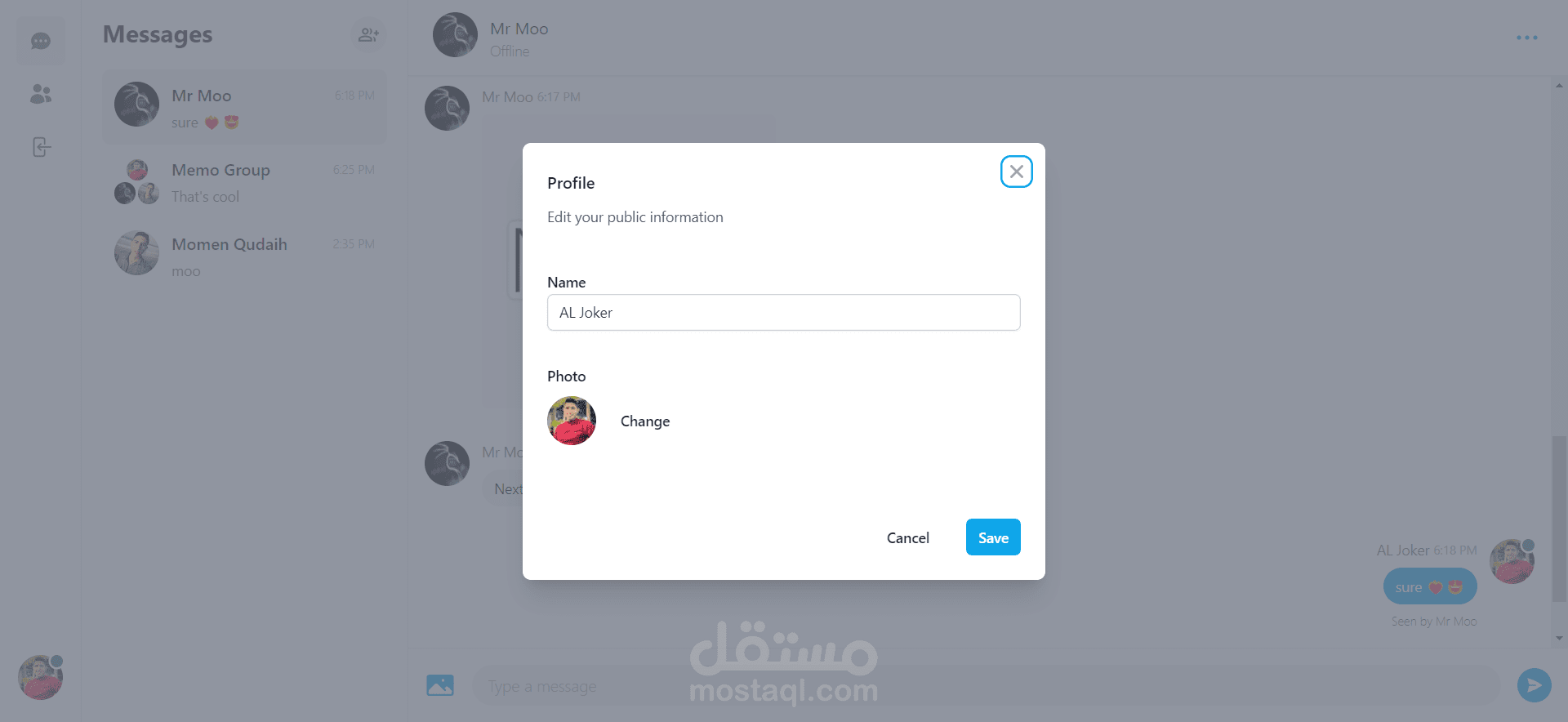The image size is (1568, 722).
Task: Open the Mr Moo conversation
Action: [245, 108]
